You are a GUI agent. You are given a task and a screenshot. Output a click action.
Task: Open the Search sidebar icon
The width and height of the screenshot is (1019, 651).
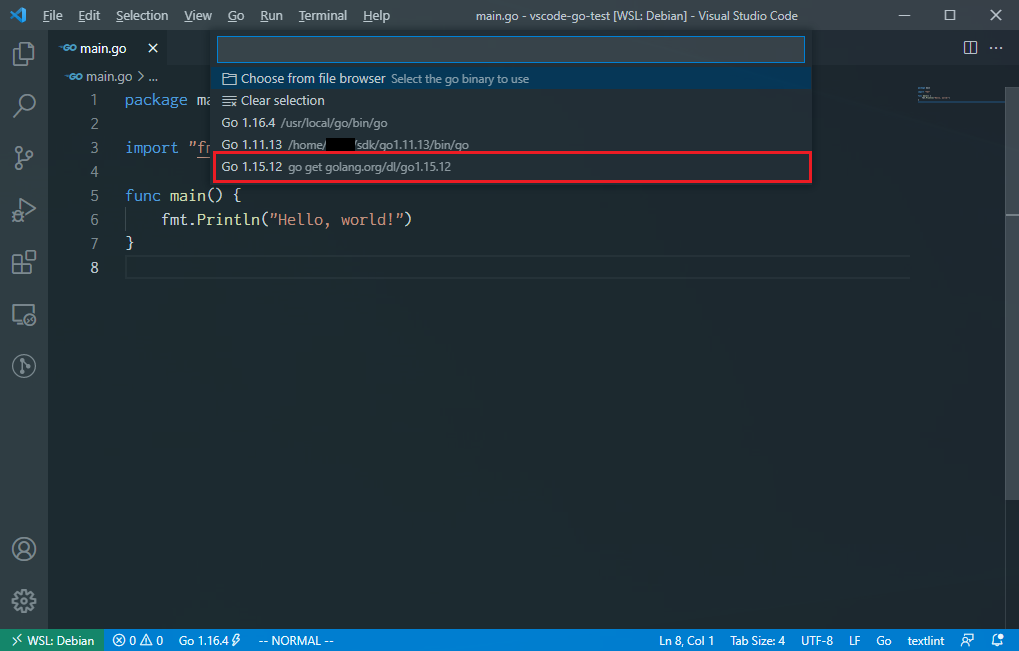[23, 106]
